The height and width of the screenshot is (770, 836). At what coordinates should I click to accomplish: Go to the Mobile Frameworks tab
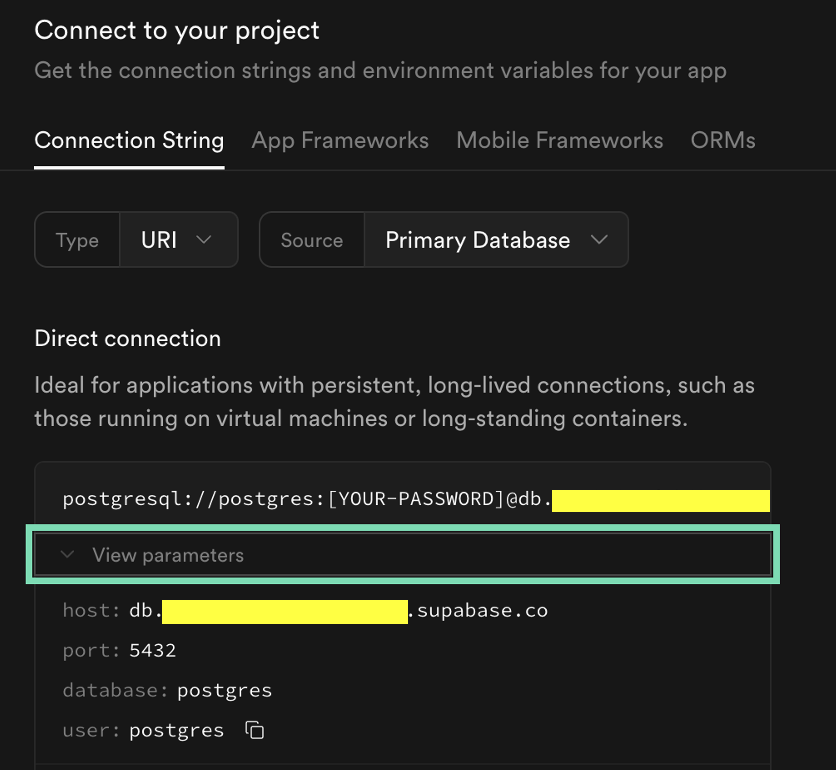(559, 141)
